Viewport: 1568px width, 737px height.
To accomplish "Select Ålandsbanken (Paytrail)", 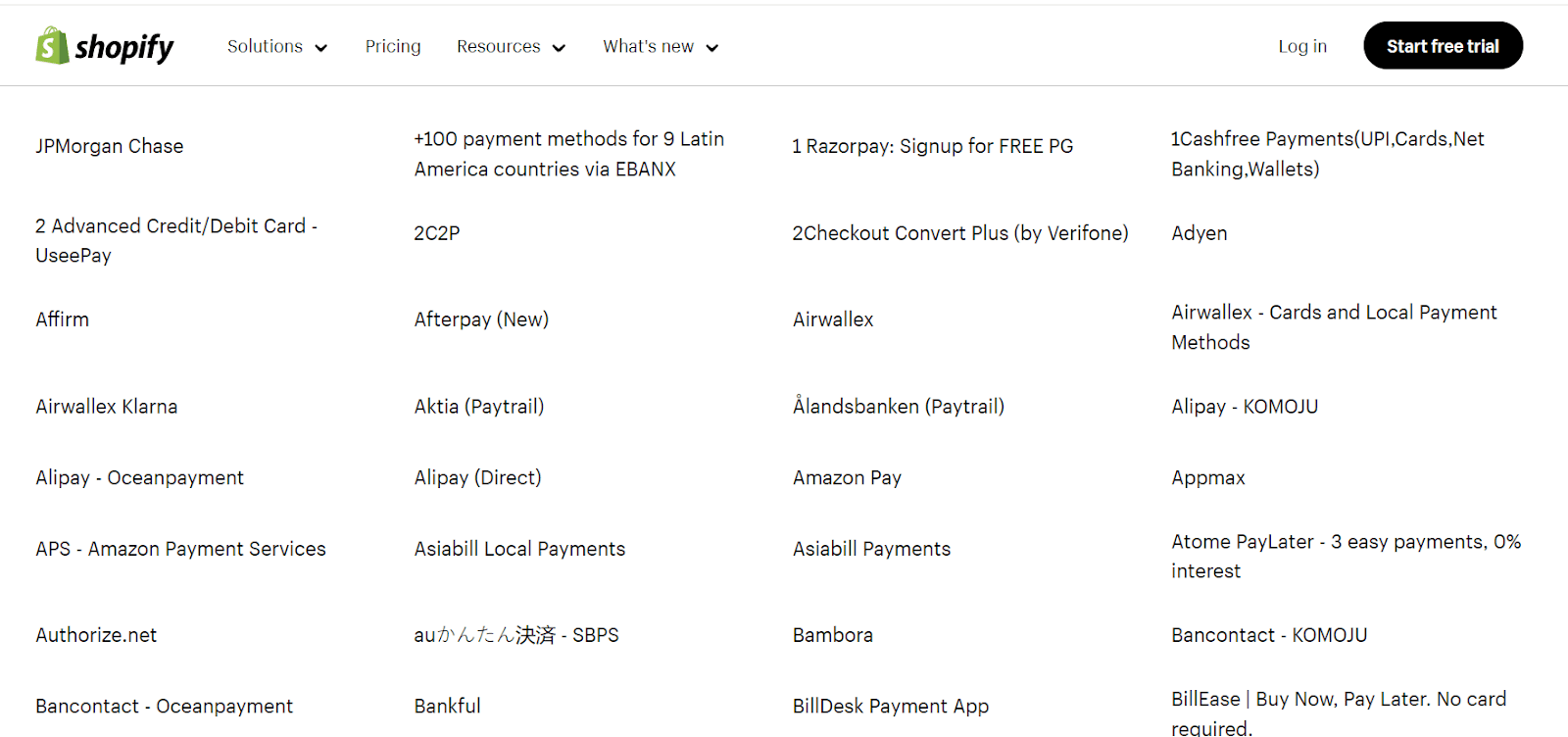I will [x=899, y=406].
